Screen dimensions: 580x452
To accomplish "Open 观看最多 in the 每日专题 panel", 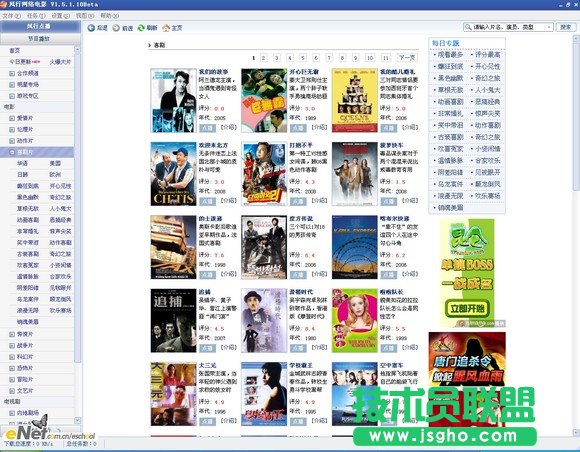I will [451, 55].
